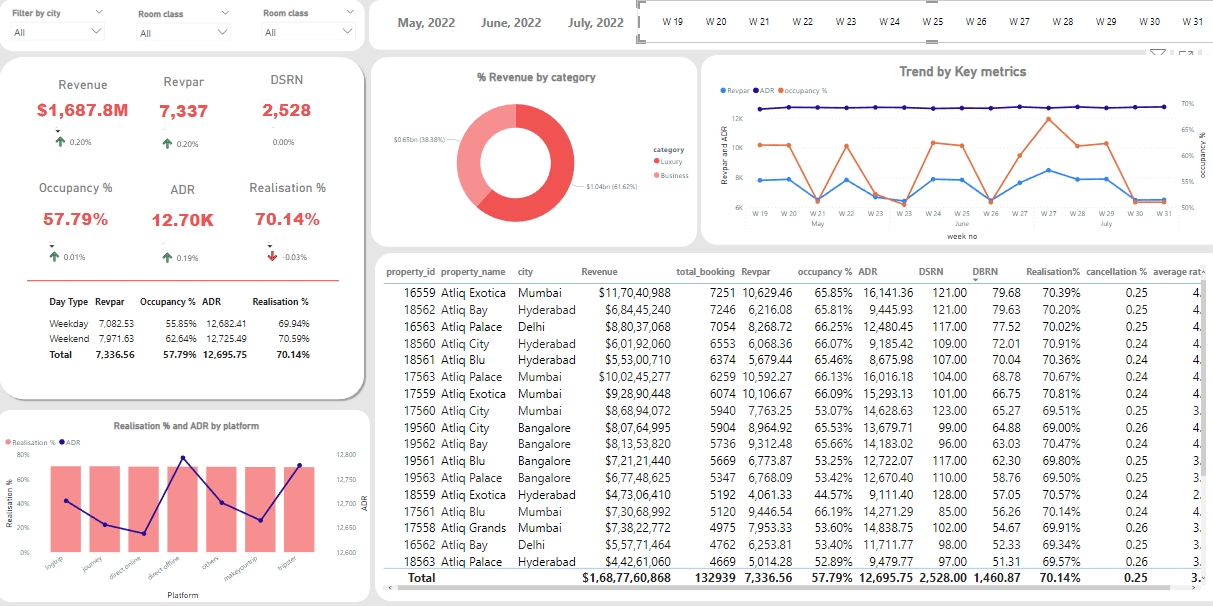Click the filter icon above the Trend chart
The width and height of the screenshot is (1213, 606).
coord(1158,53)
